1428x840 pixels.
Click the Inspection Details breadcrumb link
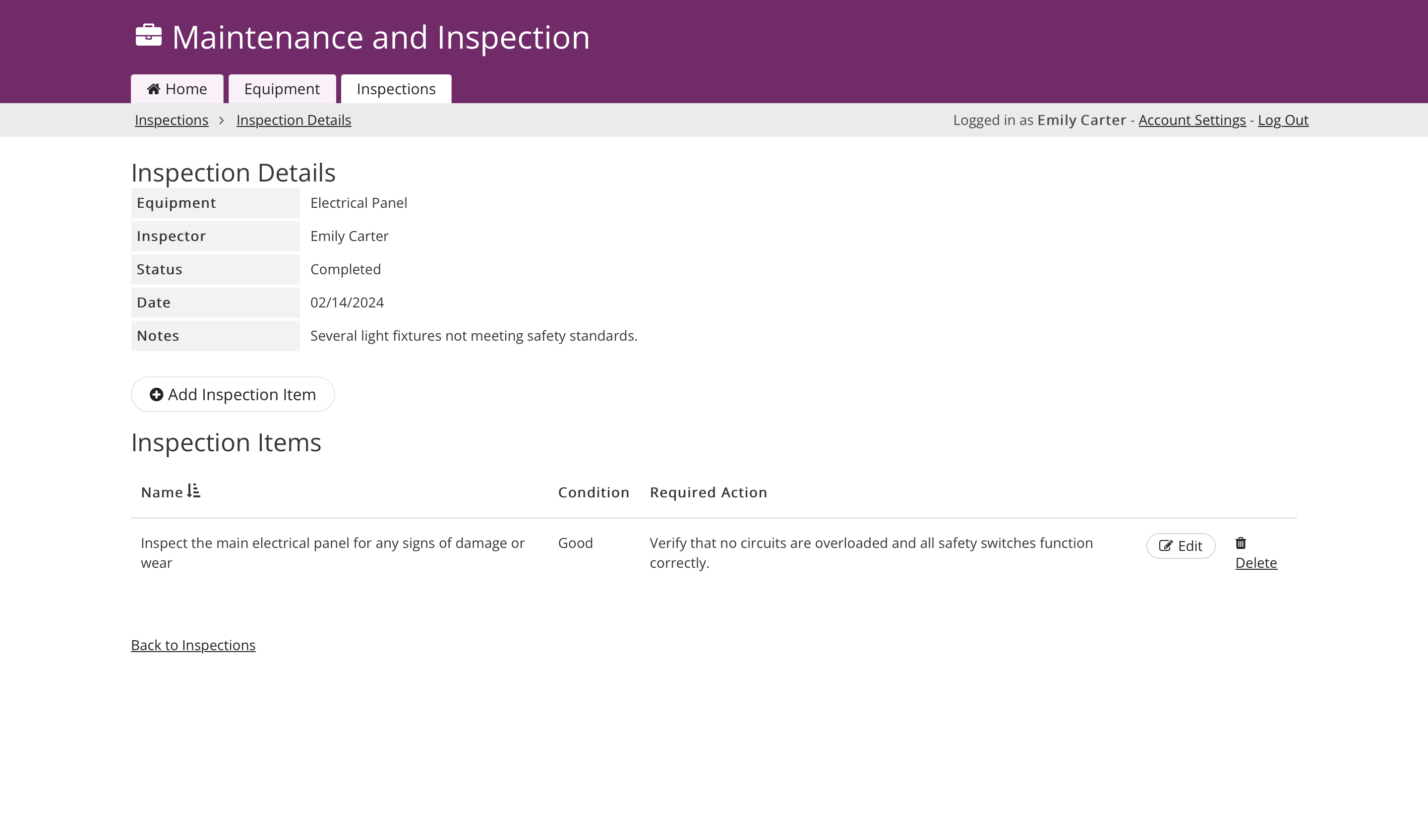pyautogui.click(x=294, y=120)
